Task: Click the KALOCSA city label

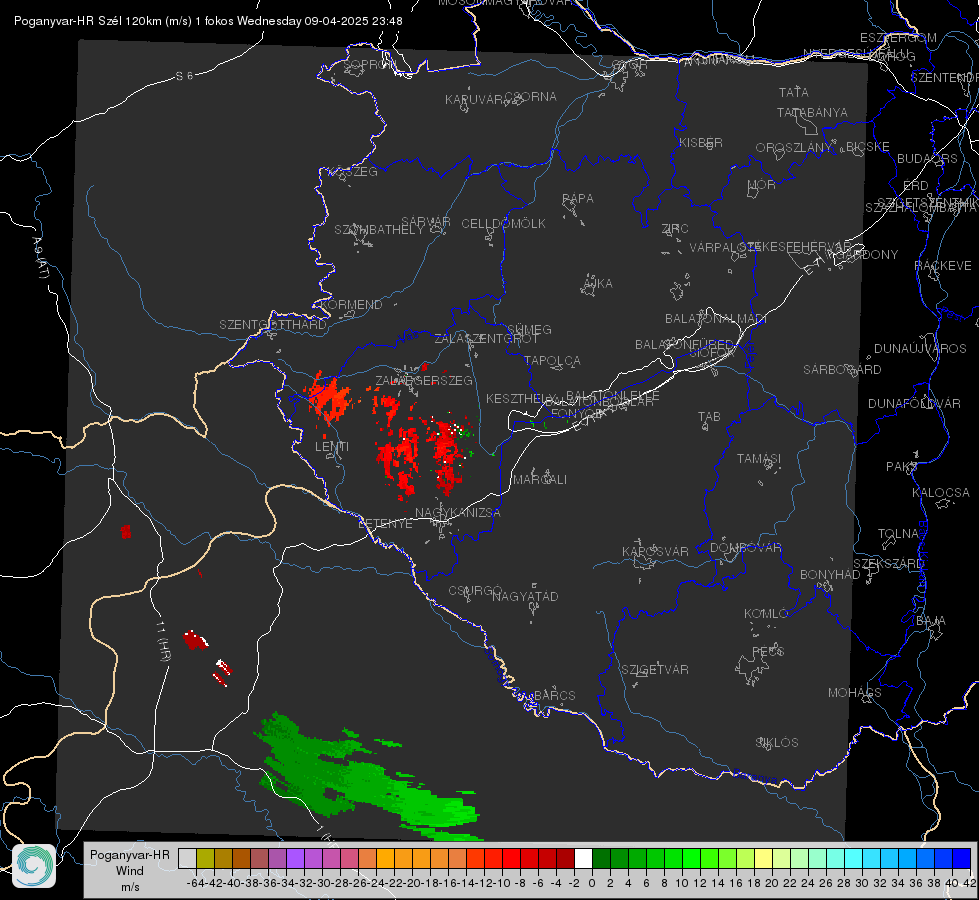Action: pos(940,493)
